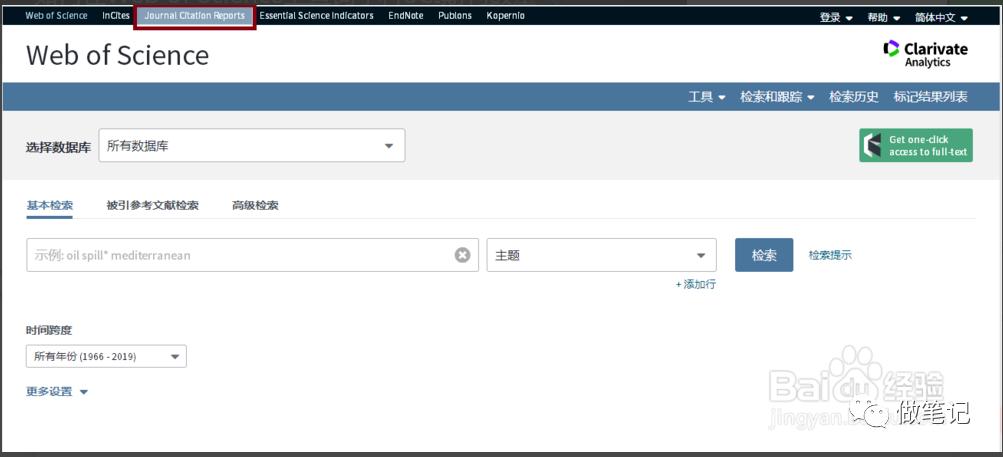Expand the 帮助 help dropdown
Image resolution: width=1003 pixels, height=457 pixels.
[x=883, y=18]
